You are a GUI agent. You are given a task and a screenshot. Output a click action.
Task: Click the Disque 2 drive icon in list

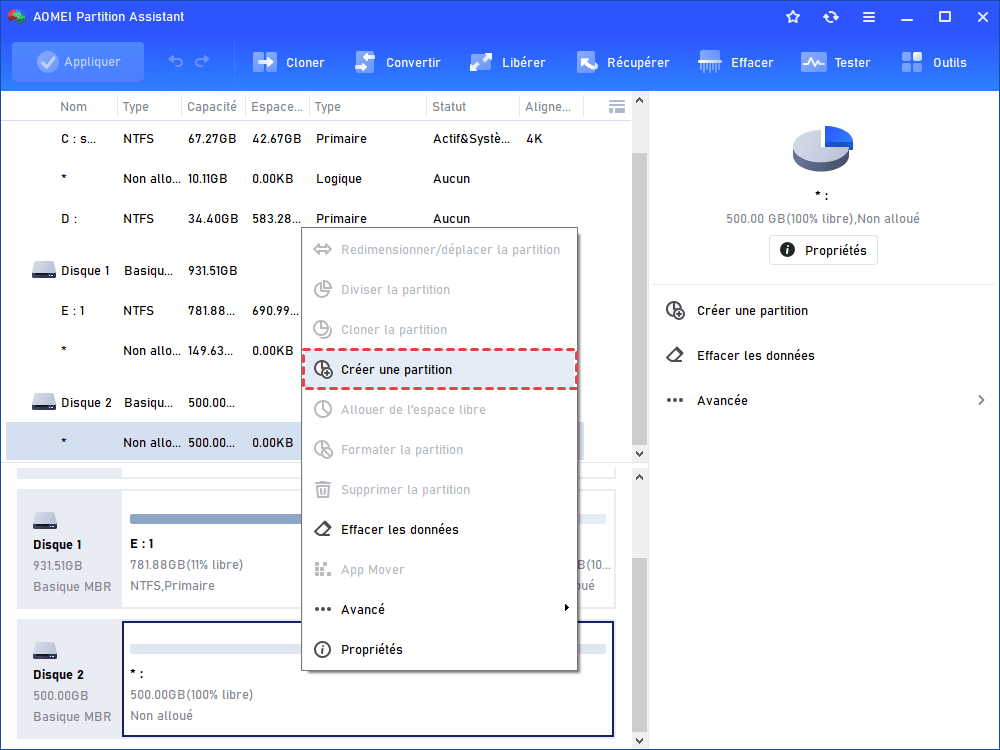pyautogui.click(x=43, y=402)
